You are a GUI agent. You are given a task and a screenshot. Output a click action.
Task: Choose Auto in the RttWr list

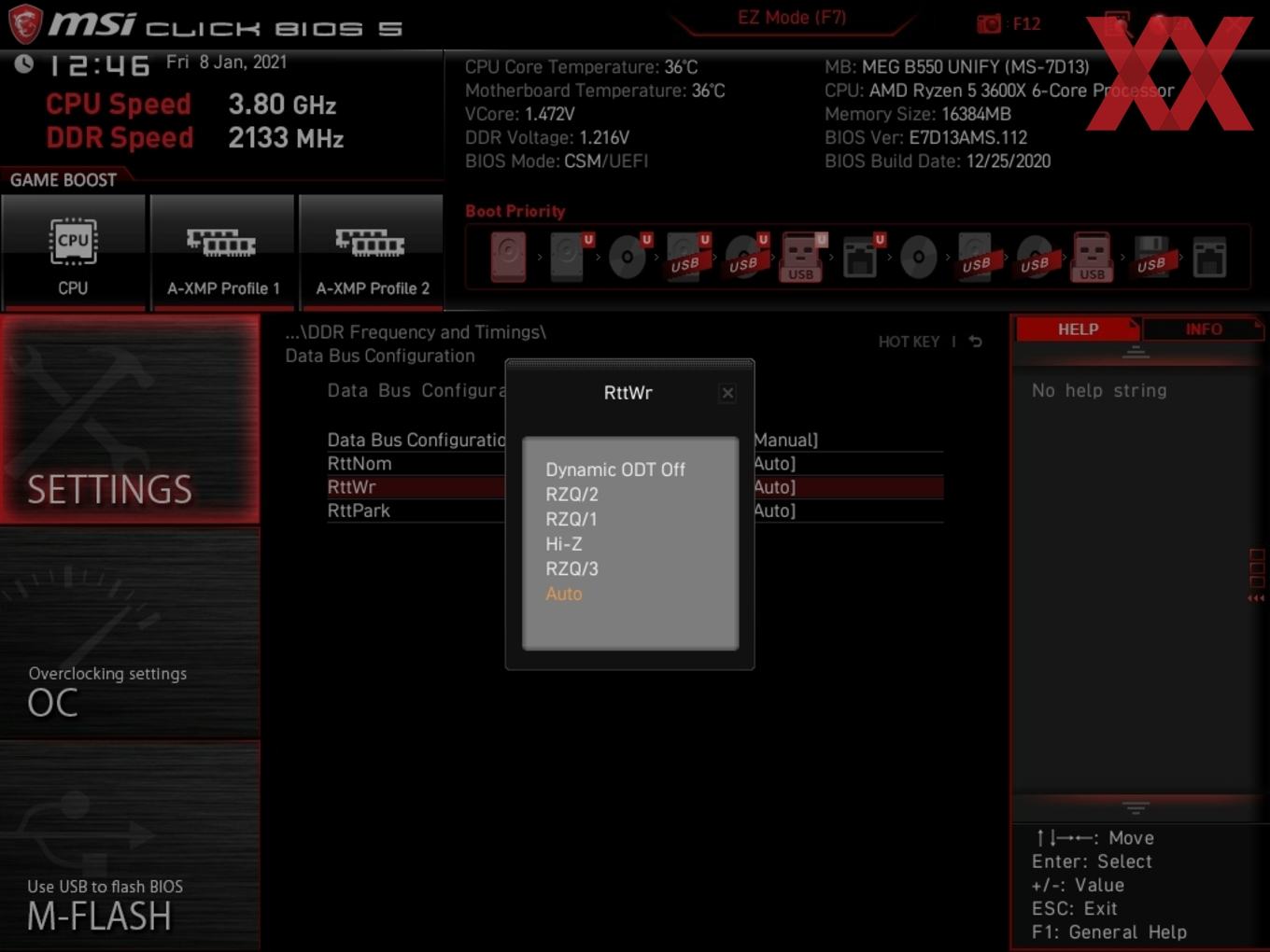click(563, 594)
